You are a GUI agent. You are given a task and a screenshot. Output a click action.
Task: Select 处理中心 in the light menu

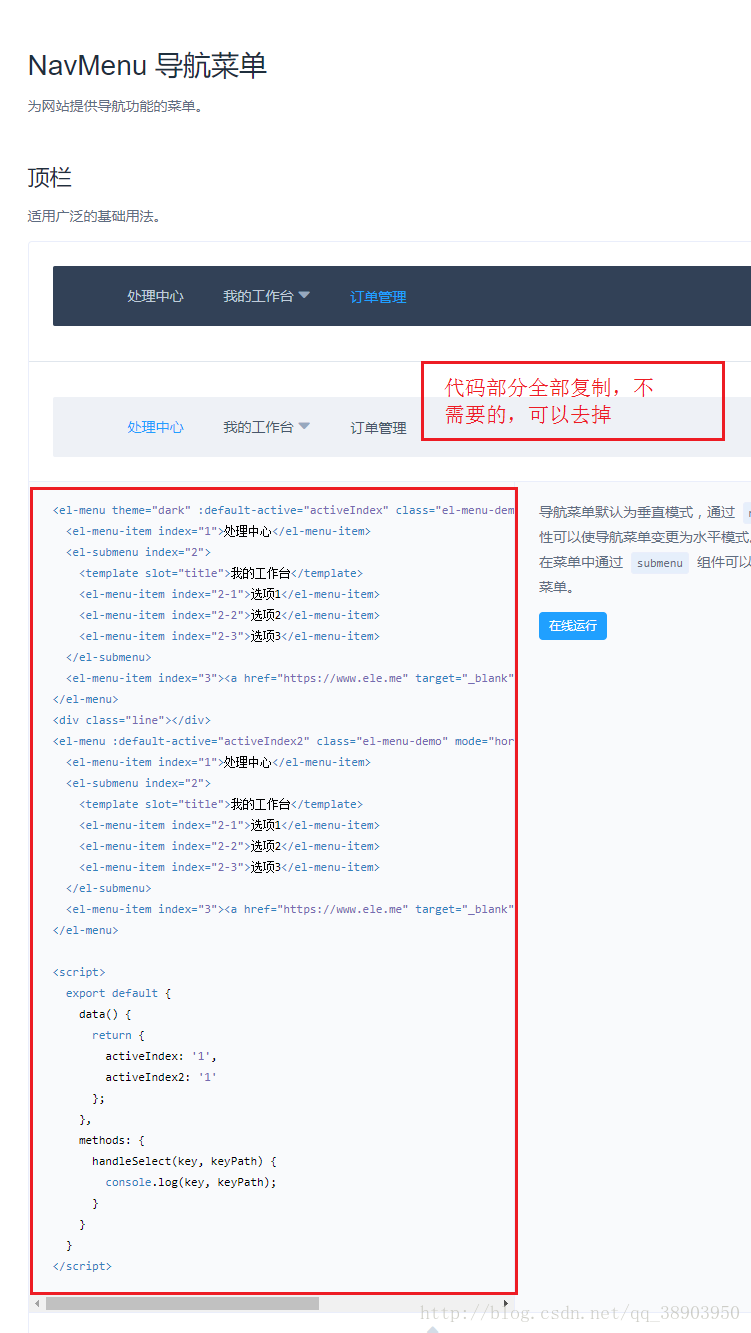(x=155, y=427)
